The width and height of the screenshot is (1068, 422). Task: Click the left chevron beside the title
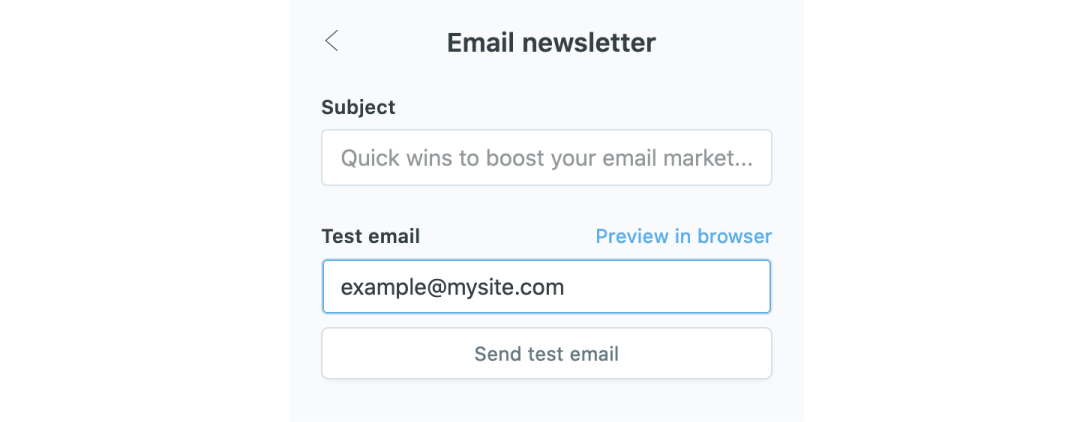point(332,41)
